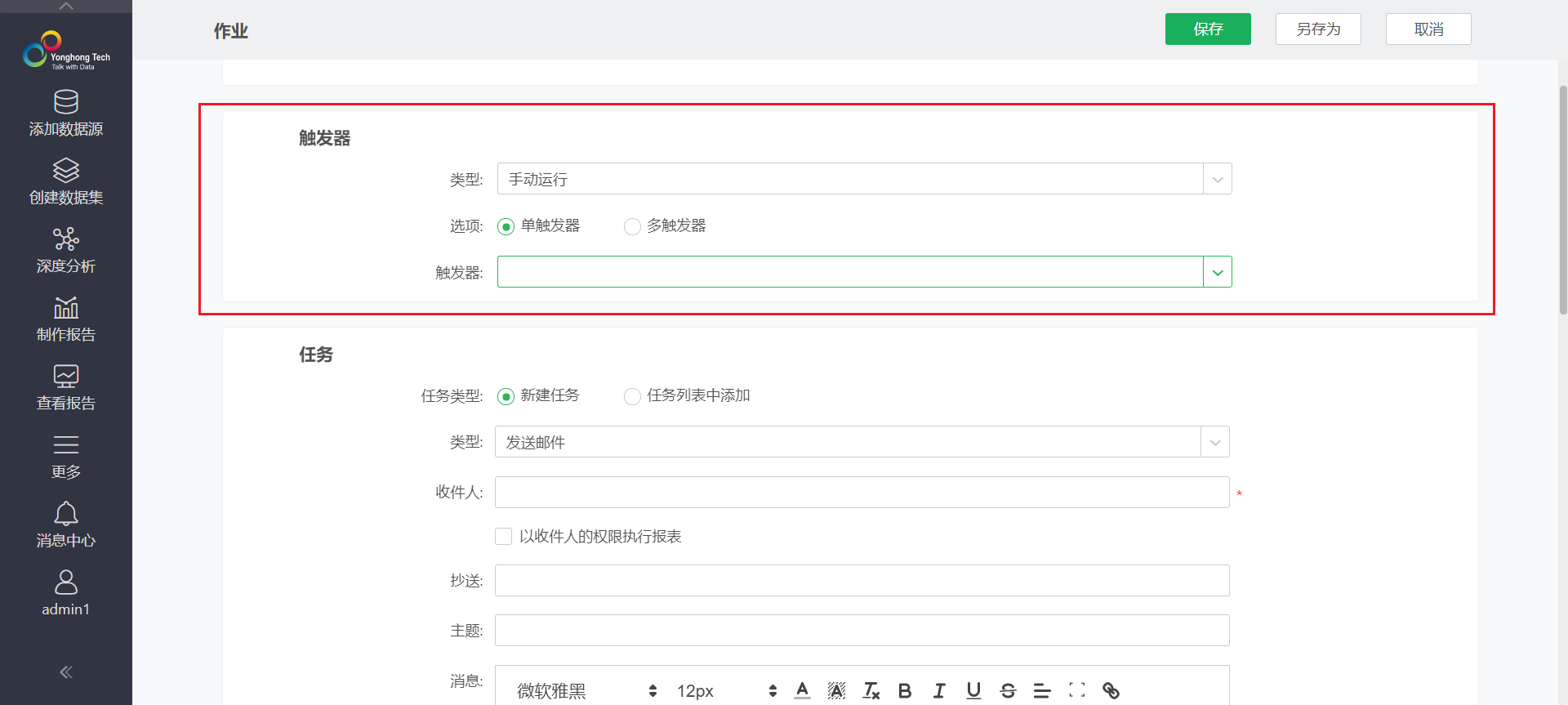Go to 深度分析 in the sidebar
Viewport: 1568px width, 705px height.
click(x=65, y=250)
